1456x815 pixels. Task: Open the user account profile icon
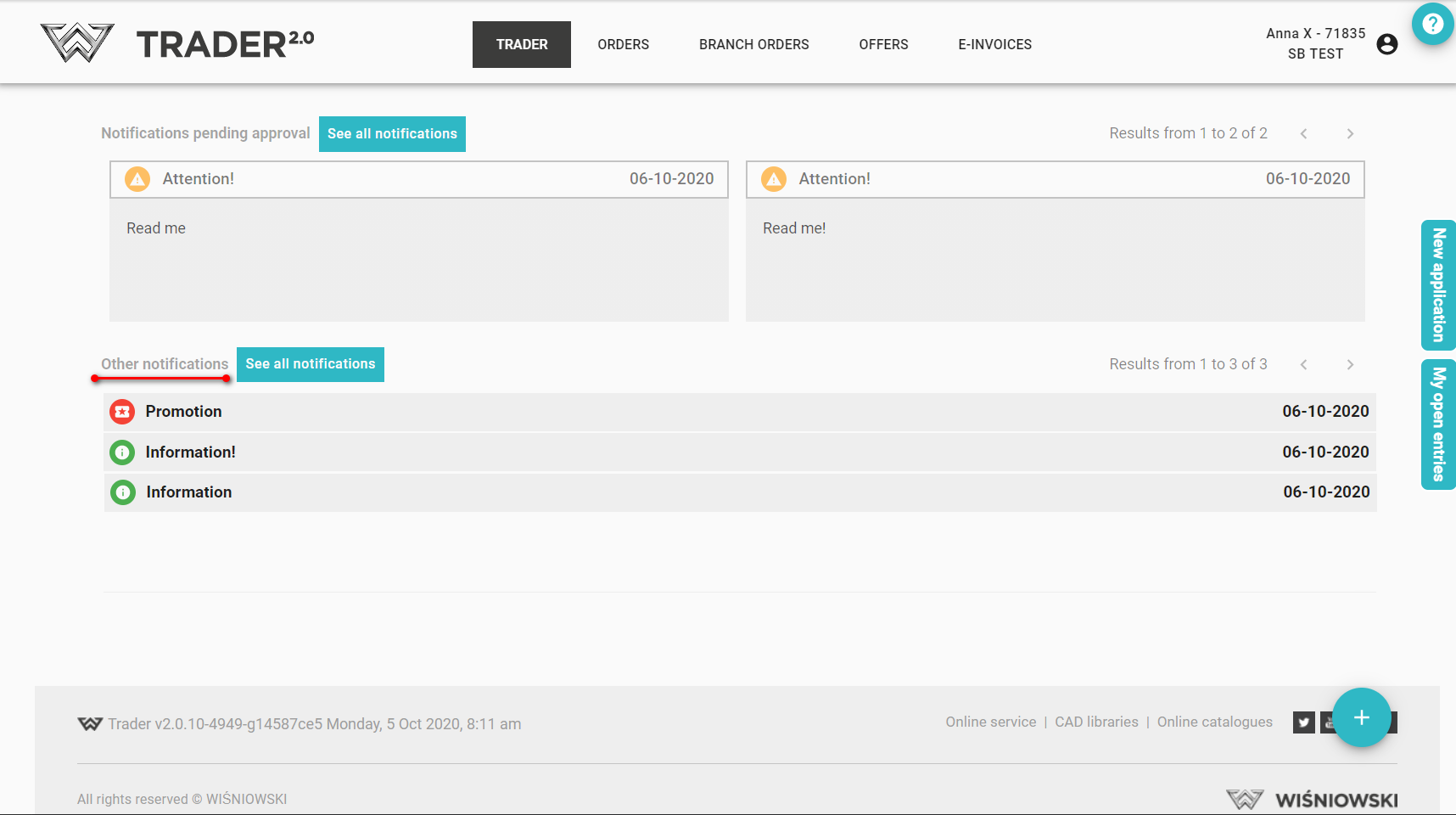[x=1386, y=44]
